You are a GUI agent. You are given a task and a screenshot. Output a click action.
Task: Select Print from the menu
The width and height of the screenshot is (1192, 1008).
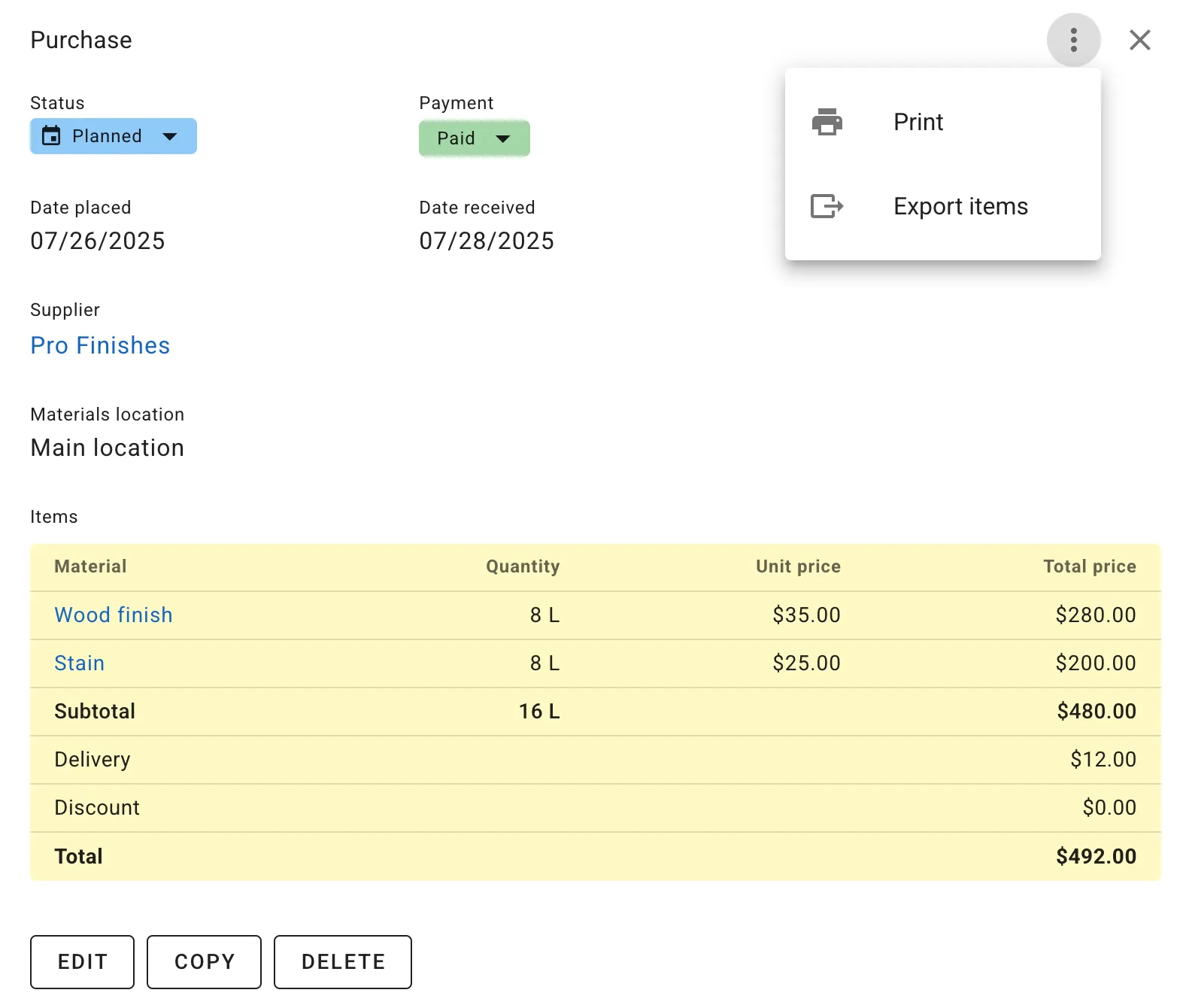tap(918, 122)
